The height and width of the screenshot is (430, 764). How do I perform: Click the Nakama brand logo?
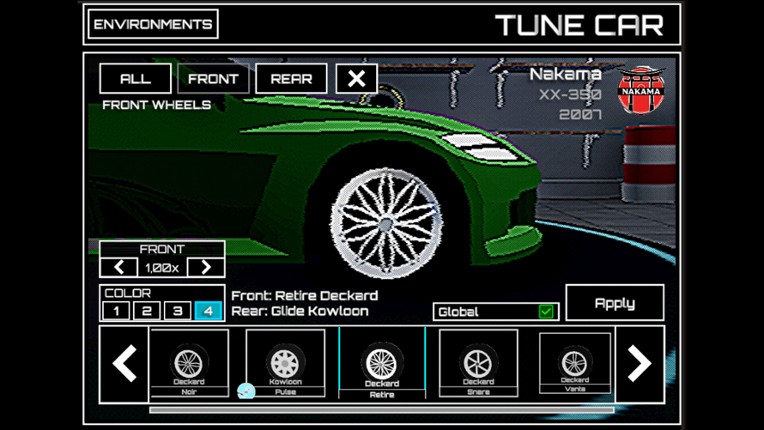click(x=641, y=90)
